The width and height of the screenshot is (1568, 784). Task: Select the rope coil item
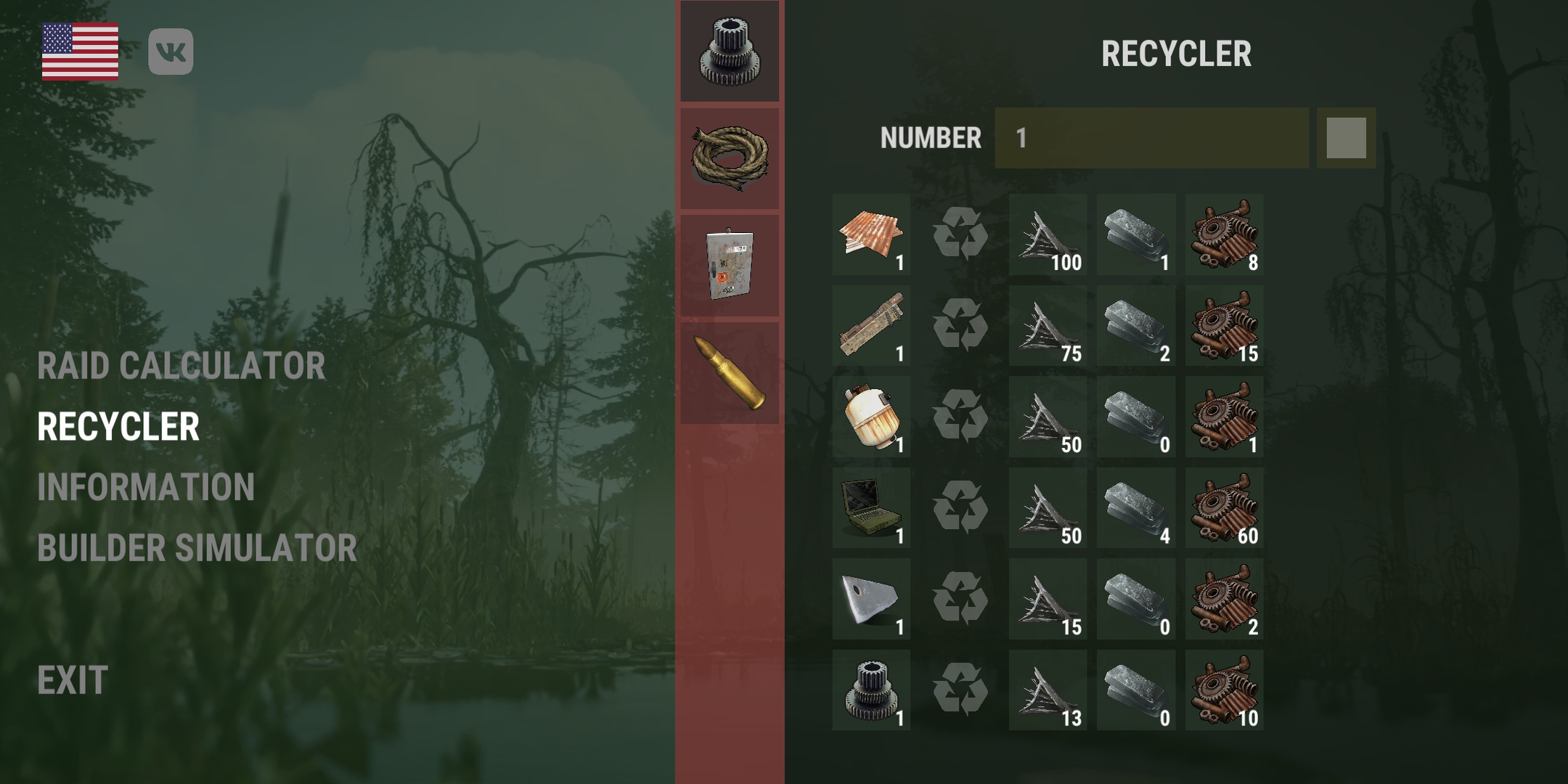pyautogui.click(x=730, y=158)
